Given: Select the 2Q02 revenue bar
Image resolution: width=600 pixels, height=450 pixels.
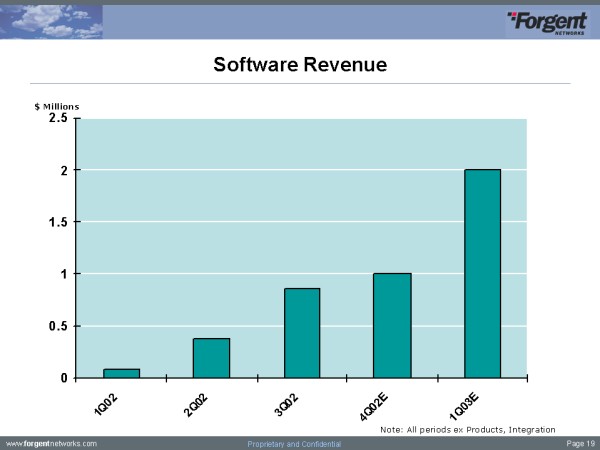Looking at the screenshot, I should point(211,358).
